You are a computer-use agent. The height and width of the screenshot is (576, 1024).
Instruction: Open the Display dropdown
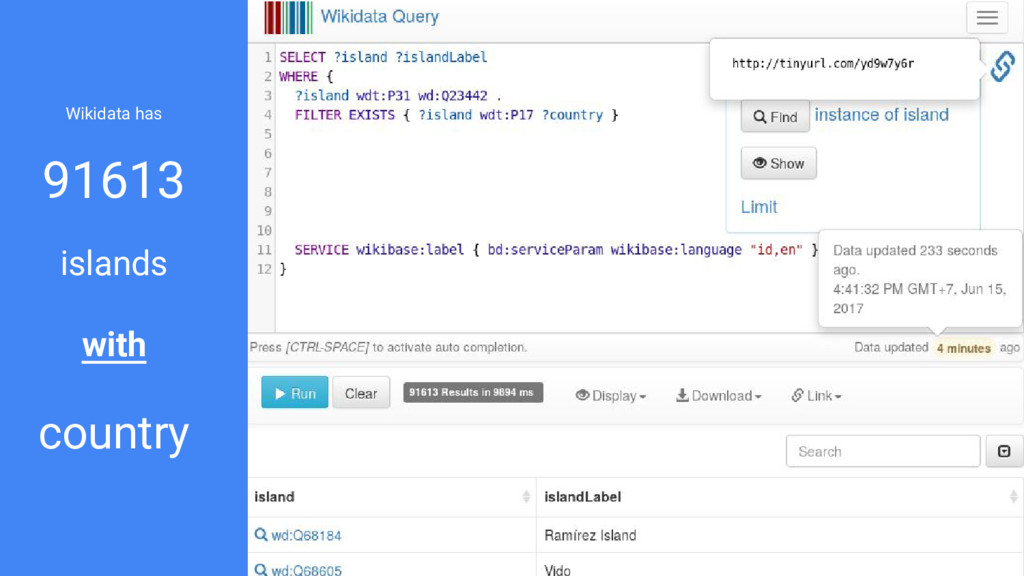tap(611, 396)
